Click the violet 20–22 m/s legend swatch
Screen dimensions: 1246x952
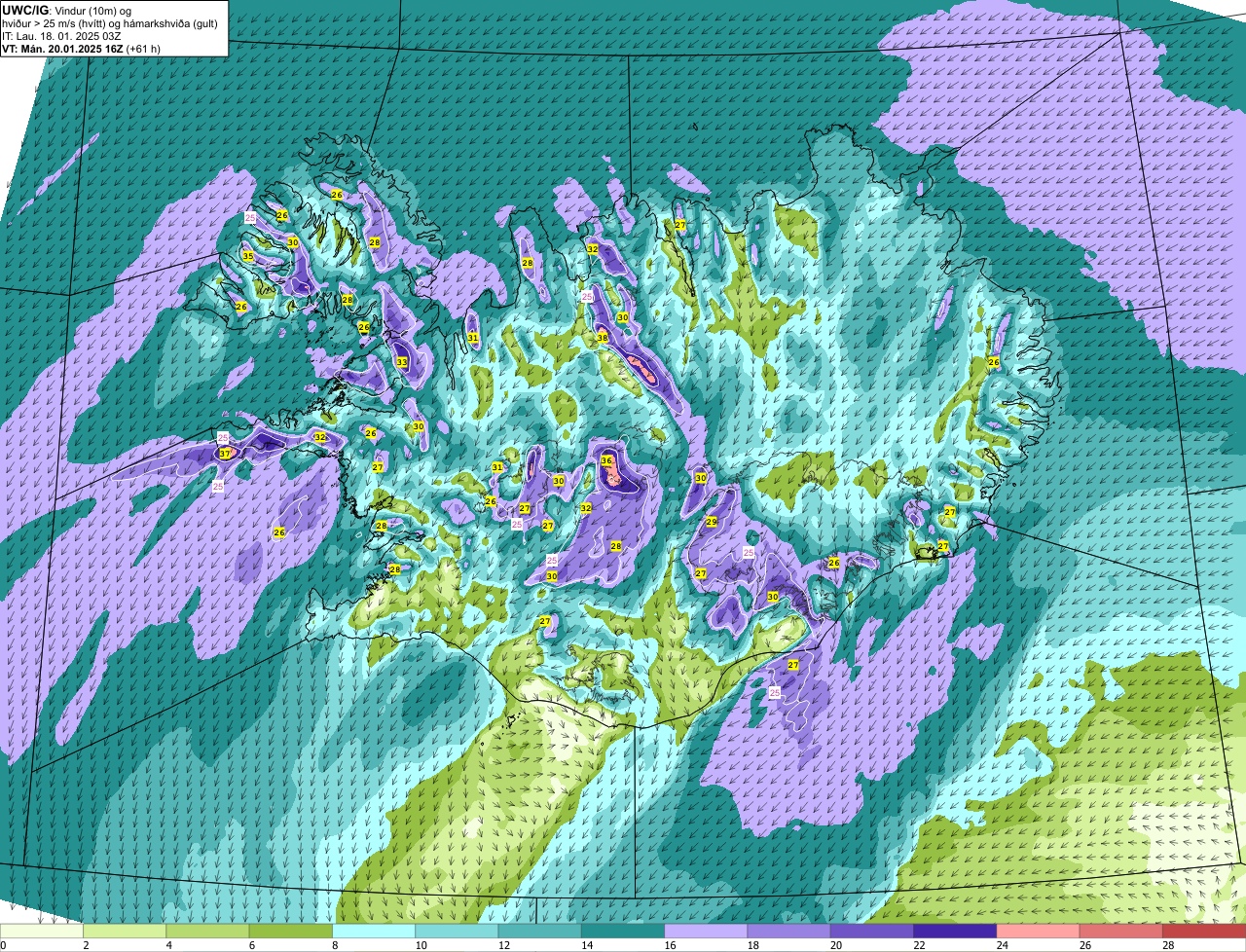point(872,932)
